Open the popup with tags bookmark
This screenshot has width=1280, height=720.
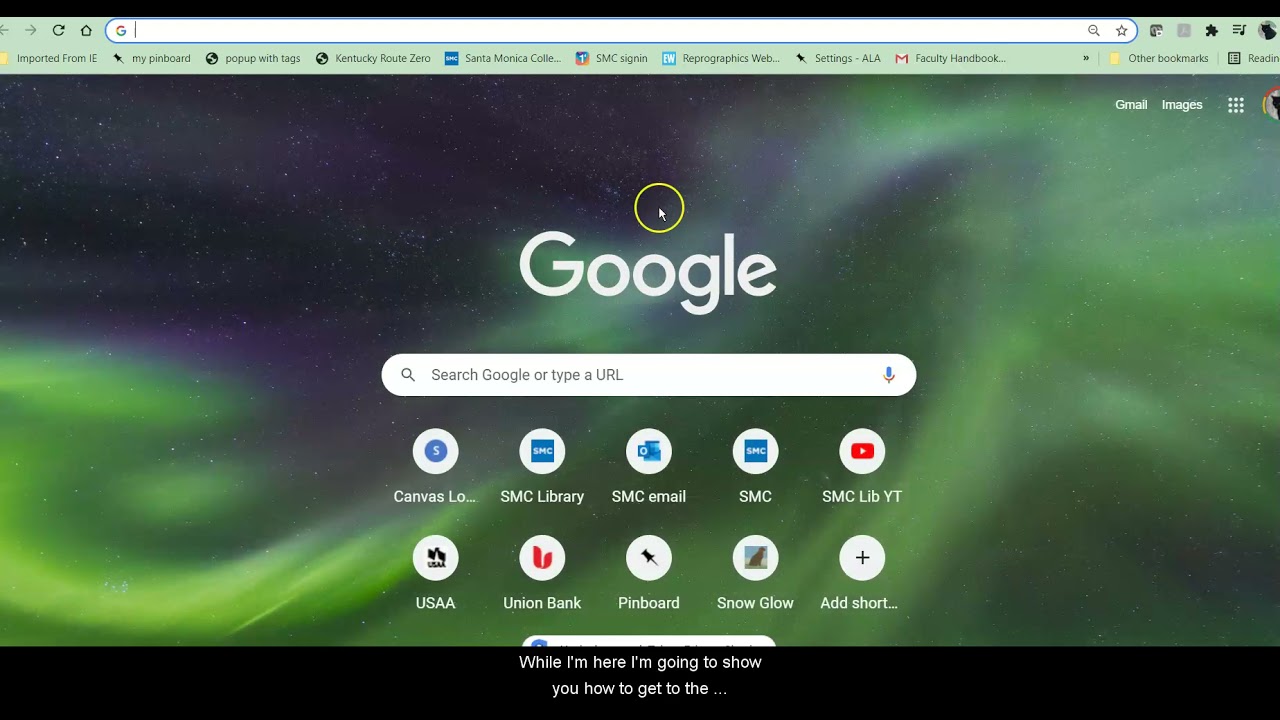click(x=253, y=58)
